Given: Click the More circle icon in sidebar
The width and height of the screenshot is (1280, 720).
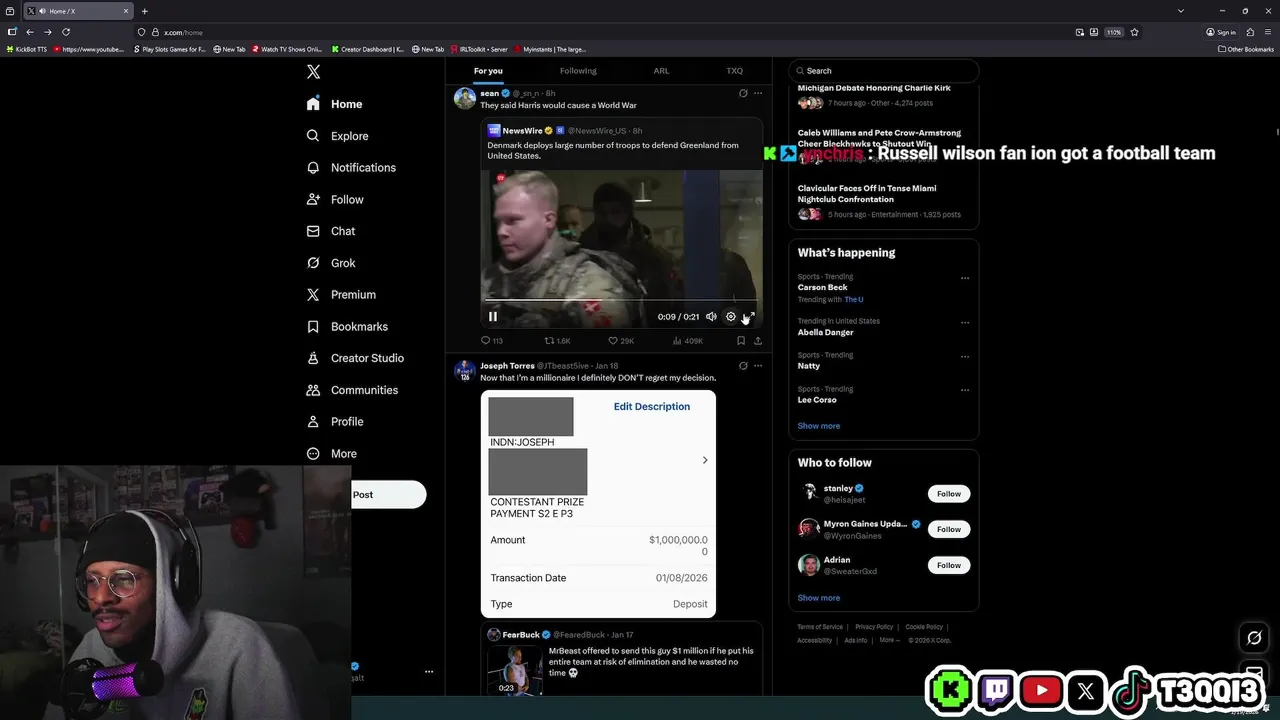Looking at the screenshot, I should [x=313, y=454].
